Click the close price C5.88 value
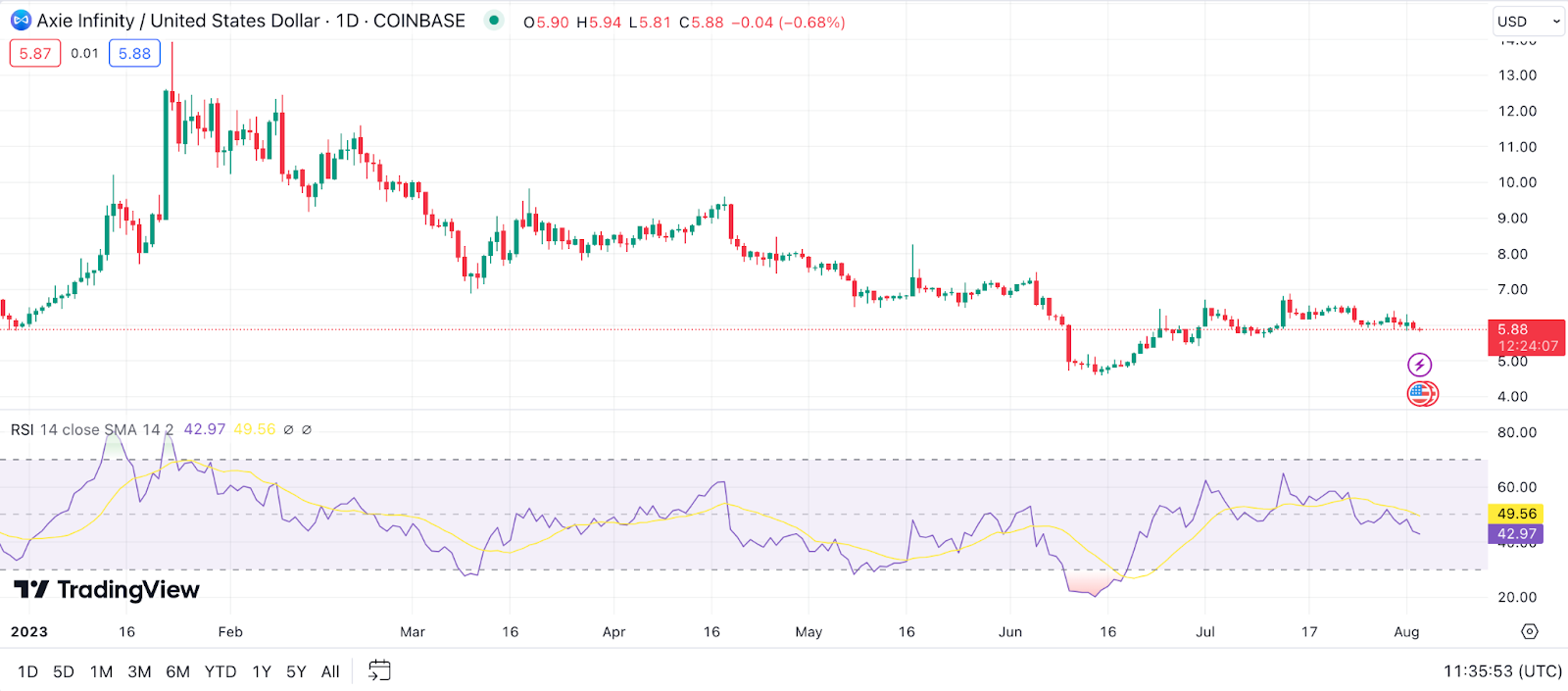This screenshot has height=691, width=1568. coord(702,22)
